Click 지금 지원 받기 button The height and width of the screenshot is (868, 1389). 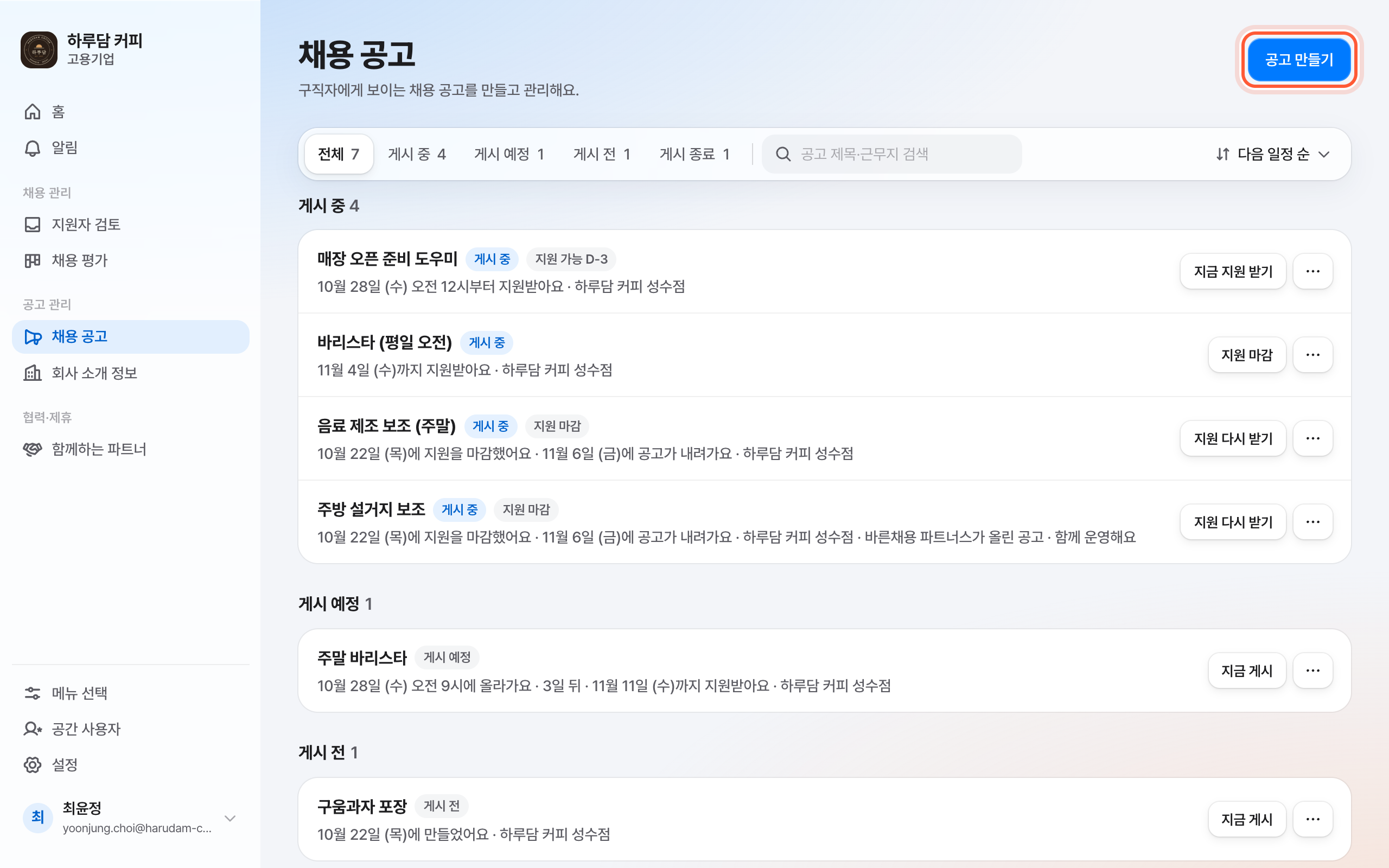[1233, 272]
